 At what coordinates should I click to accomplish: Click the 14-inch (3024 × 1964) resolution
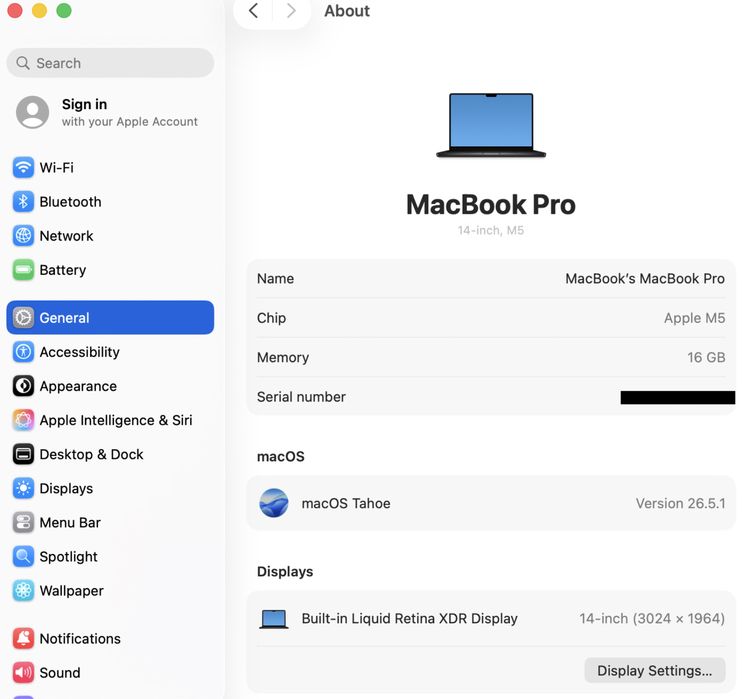(x=652, y=618)
